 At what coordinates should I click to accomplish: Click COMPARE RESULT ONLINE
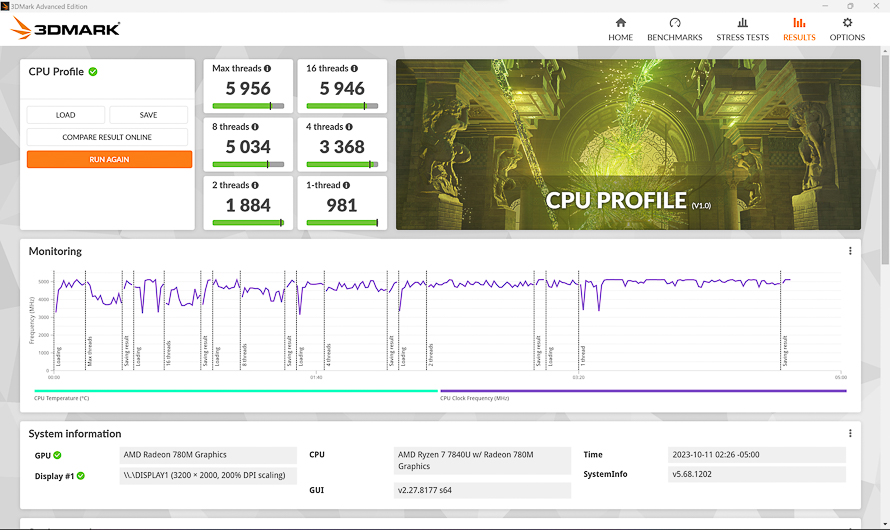(107, 137)
